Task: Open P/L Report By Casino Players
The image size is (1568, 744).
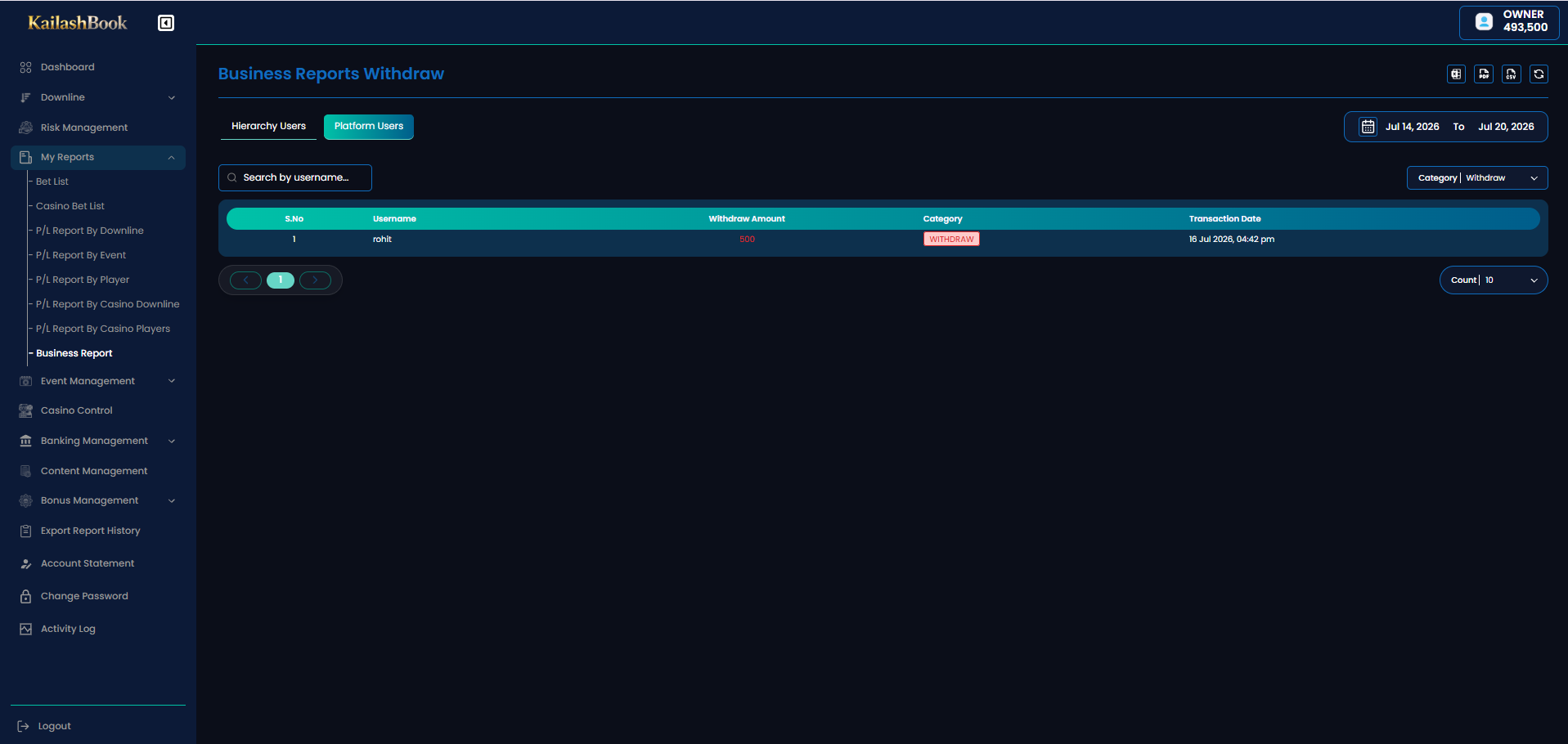Action: 103,329
